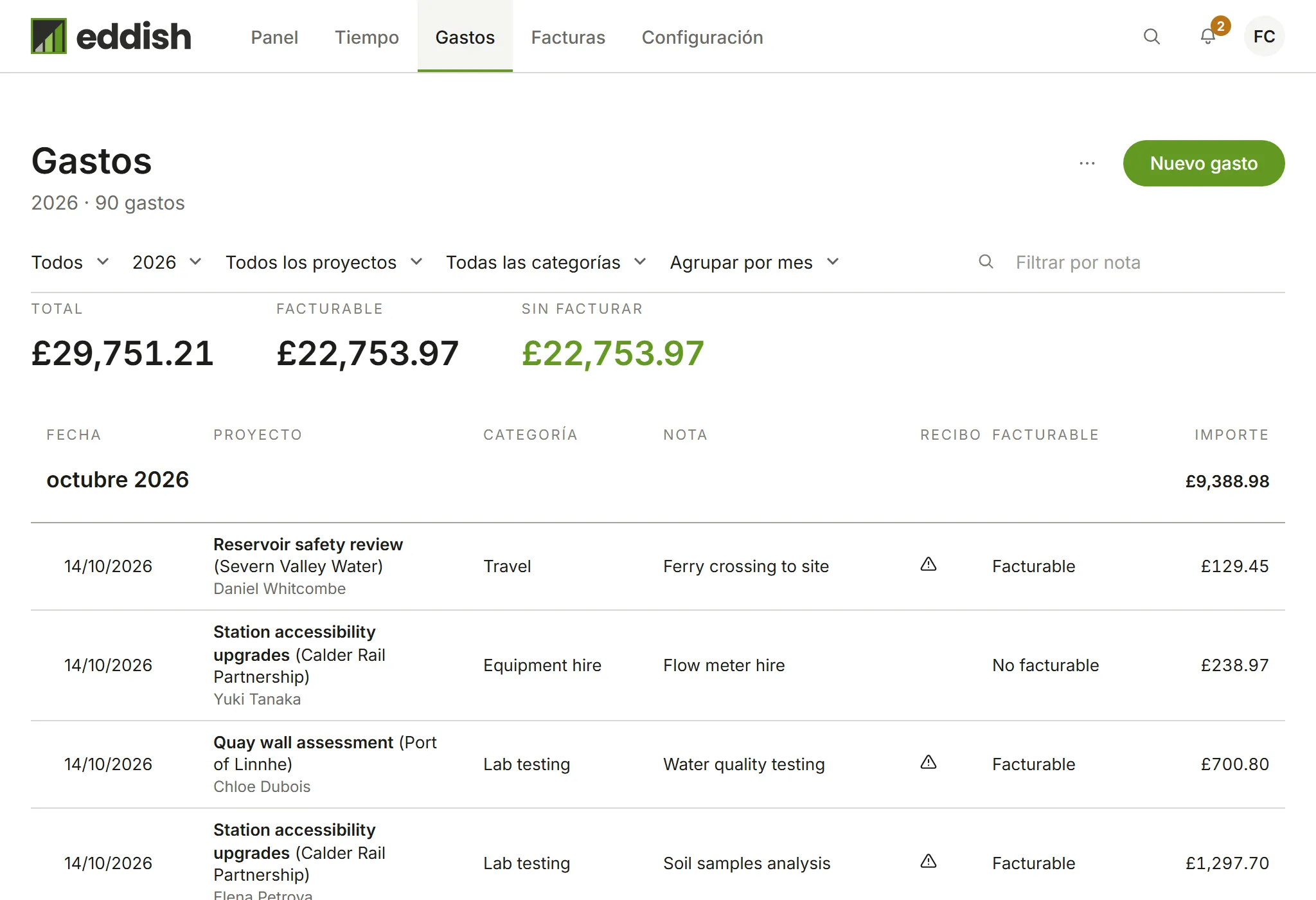Open Reservoir safety review project link
1316x900 pixels.
click(308, 544)
